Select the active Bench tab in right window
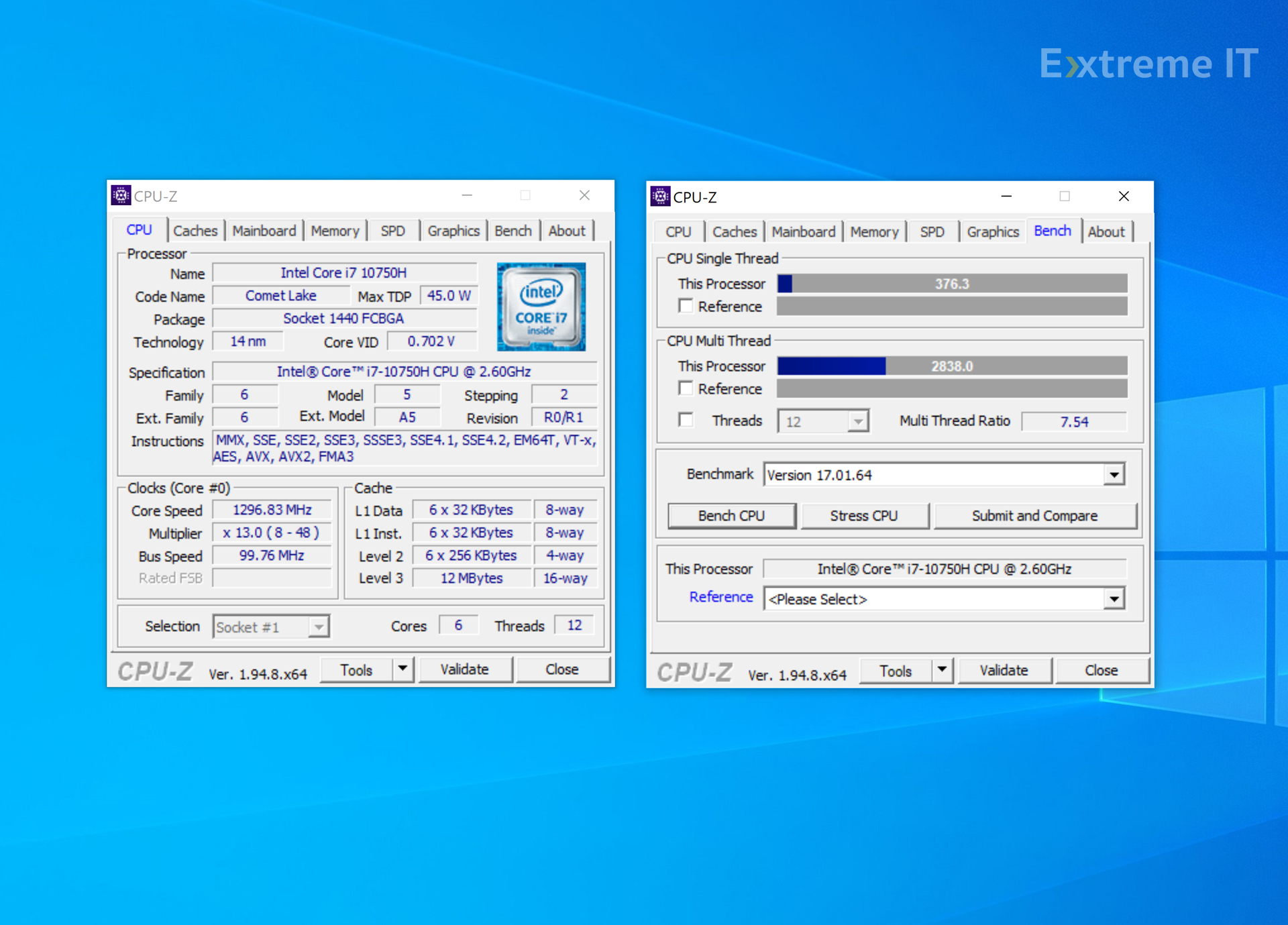Viewport: 1288px width, 925px height. click(x=1053, y=230)
